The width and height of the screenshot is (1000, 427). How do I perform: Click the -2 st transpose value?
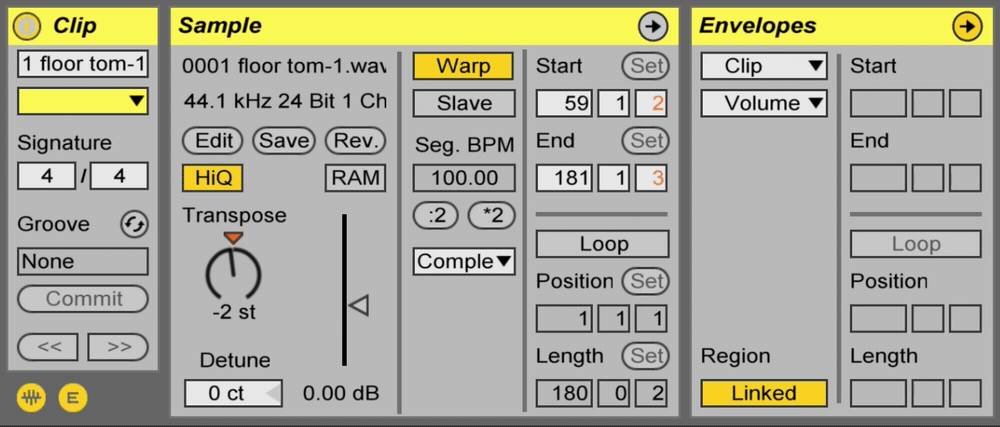233,312
